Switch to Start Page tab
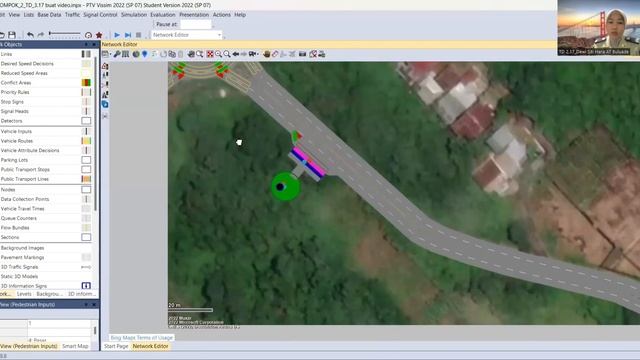 click(116, 346)
